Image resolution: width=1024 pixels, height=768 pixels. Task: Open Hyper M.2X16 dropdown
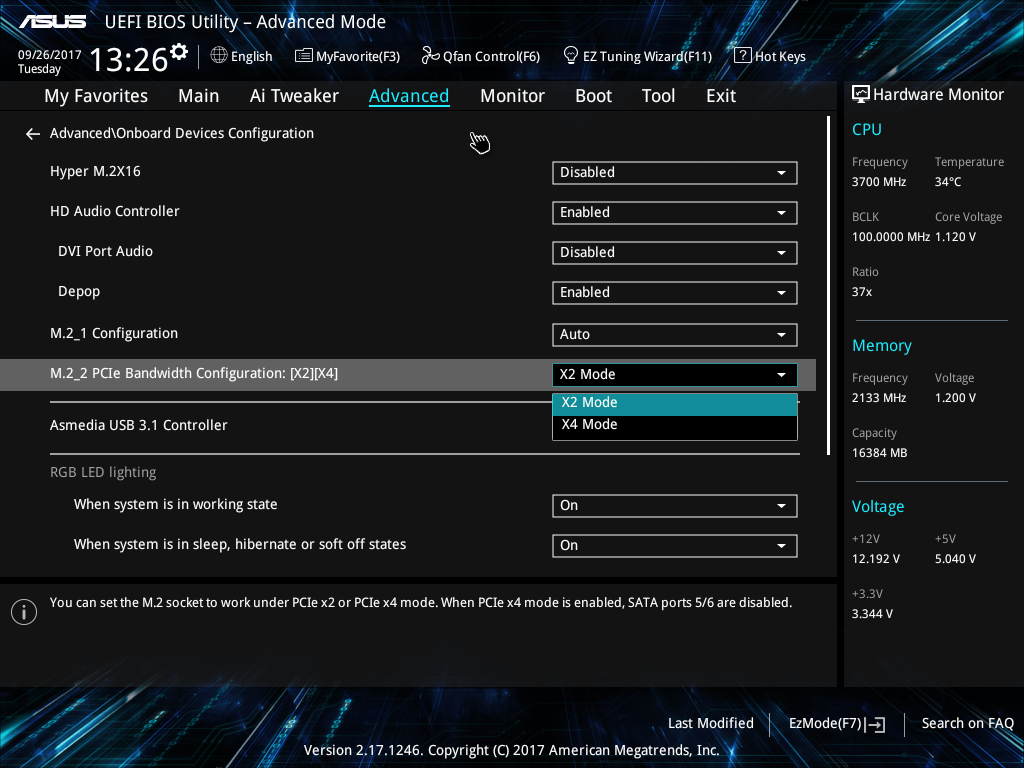pyautogui.click(x=675, y=173)
